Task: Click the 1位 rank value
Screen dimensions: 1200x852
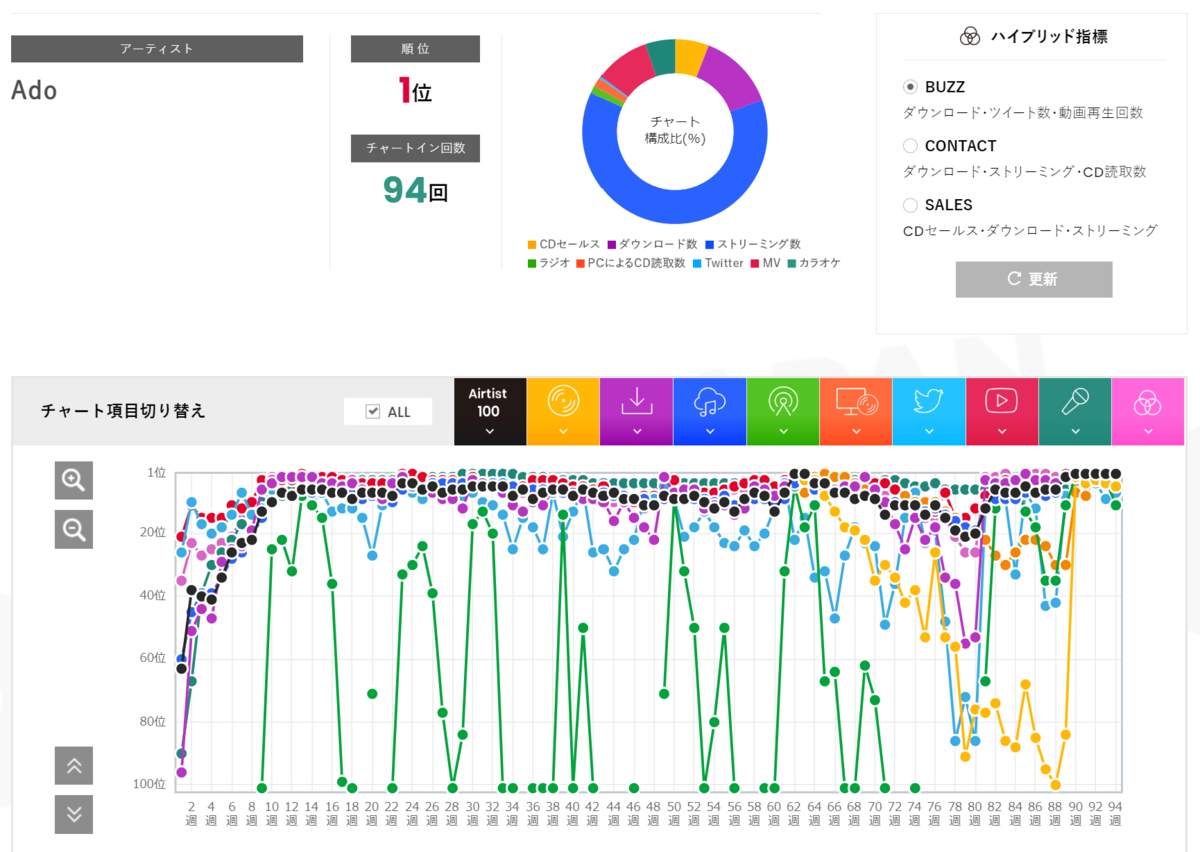Action: point(415,92)
